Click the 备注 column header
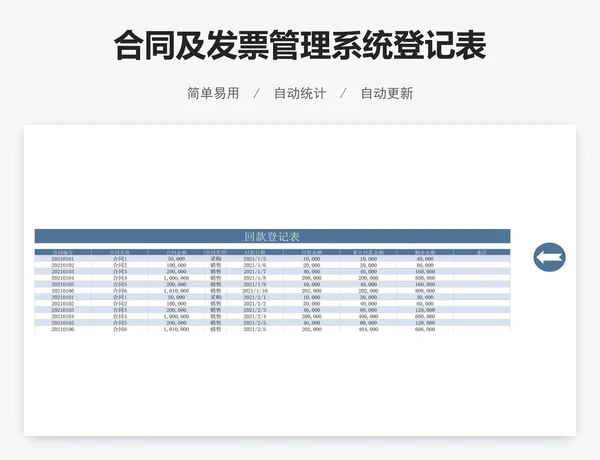600x460 pixels. (x=482, y=252)
